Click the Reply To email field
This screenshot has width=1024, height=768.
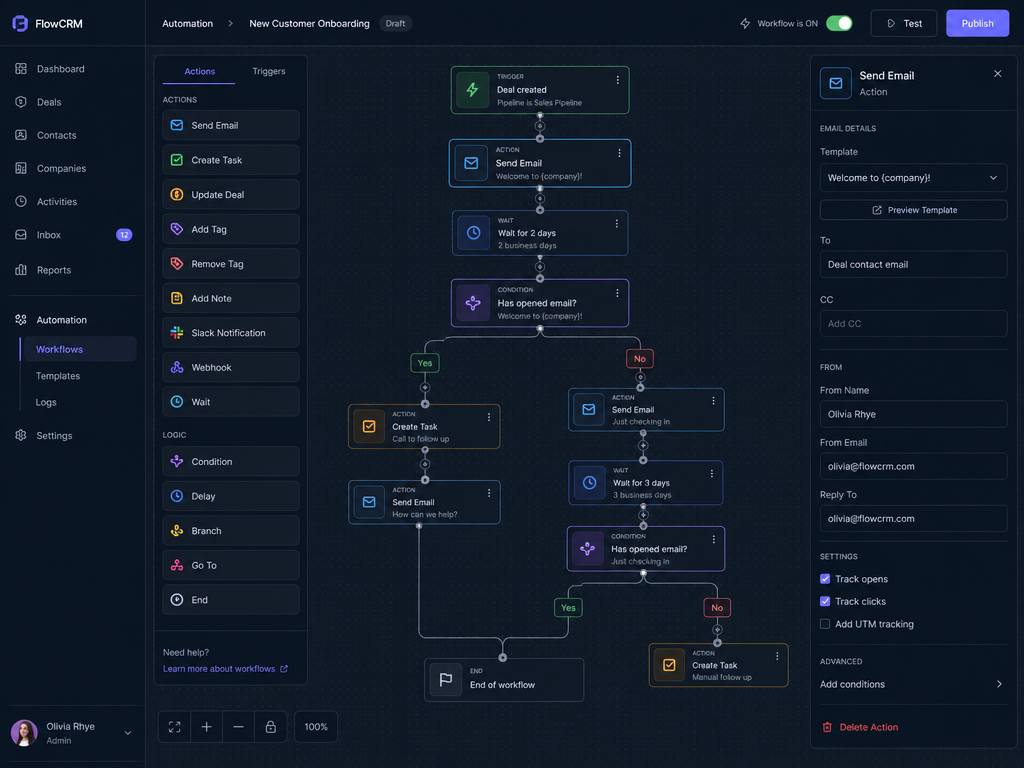[913, 519]
